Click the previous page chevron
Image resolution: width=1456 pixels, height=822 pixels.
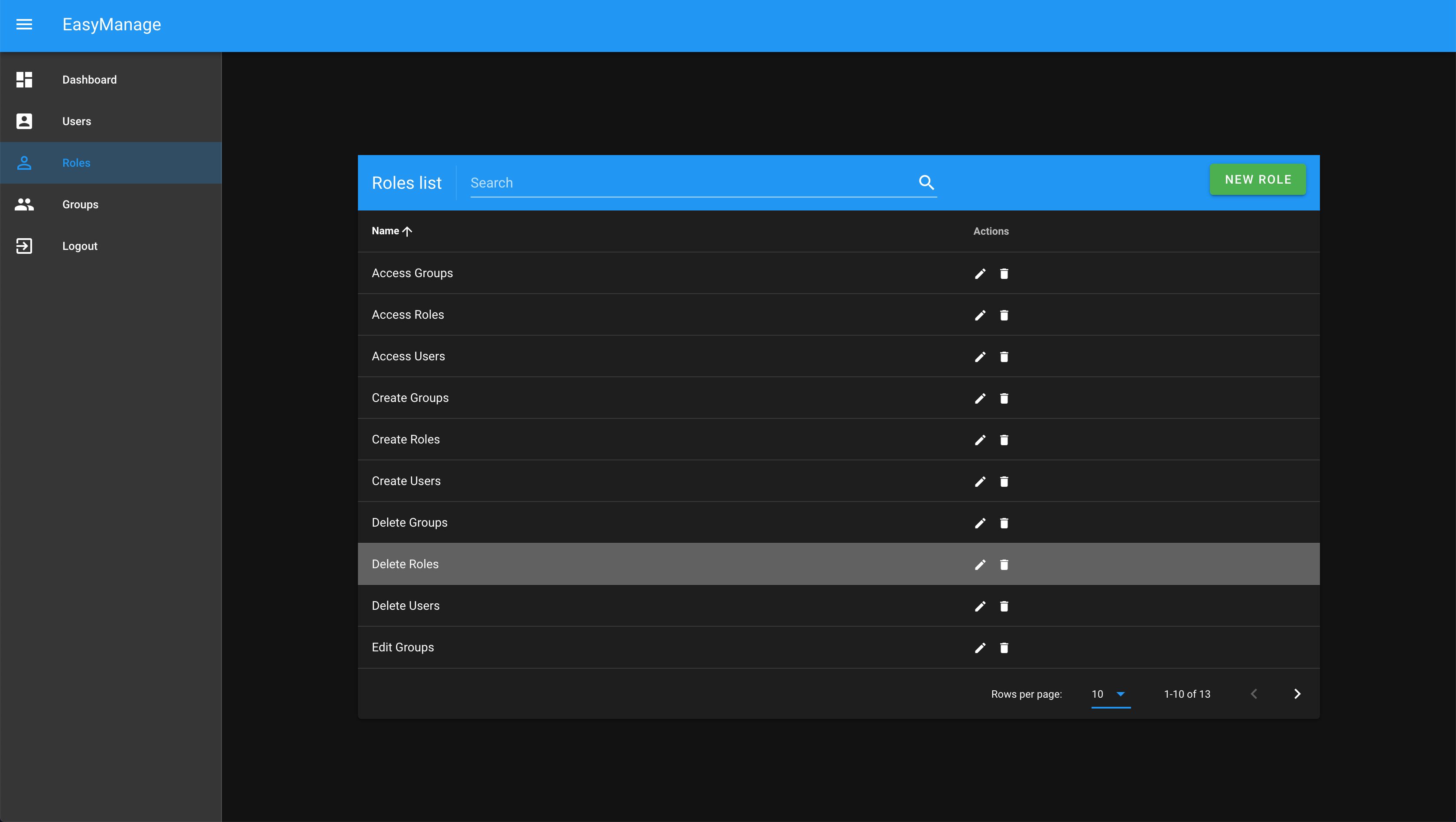point(1254,694)
